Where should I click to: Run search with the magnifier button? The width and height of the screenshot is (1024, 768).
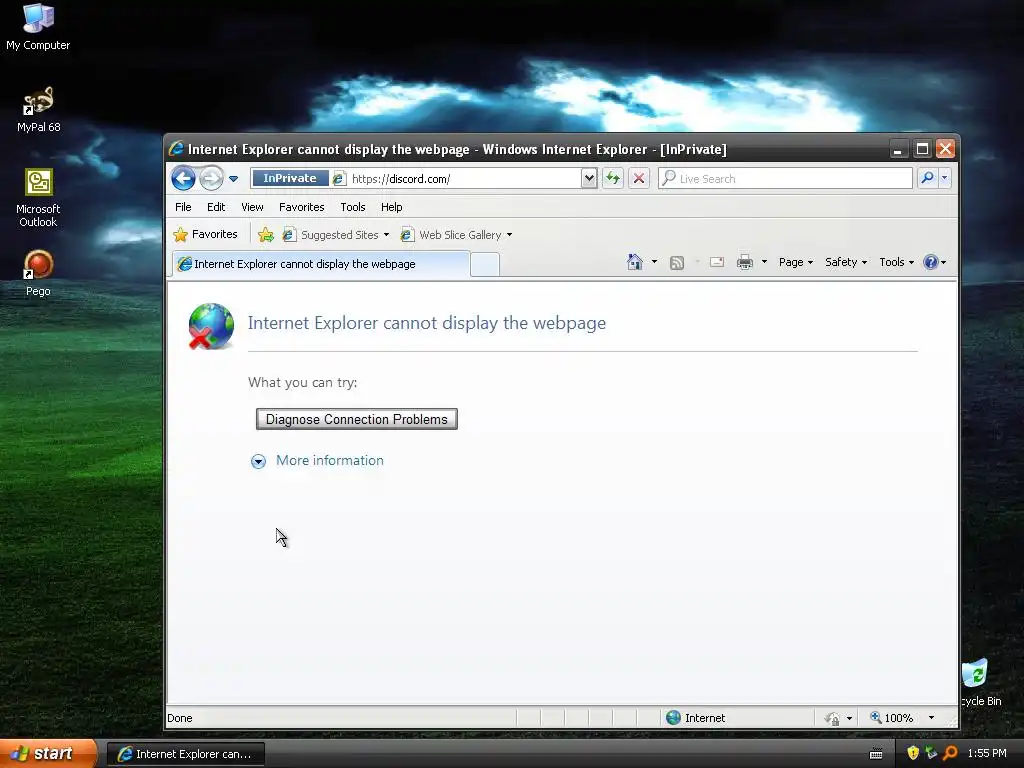coord(927,178)
